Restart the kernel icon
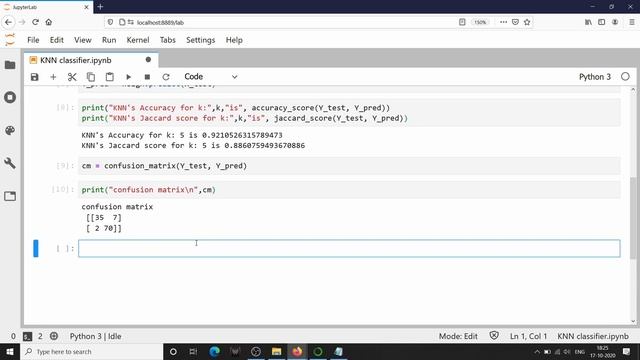640x360 pixels. point(166,77)
